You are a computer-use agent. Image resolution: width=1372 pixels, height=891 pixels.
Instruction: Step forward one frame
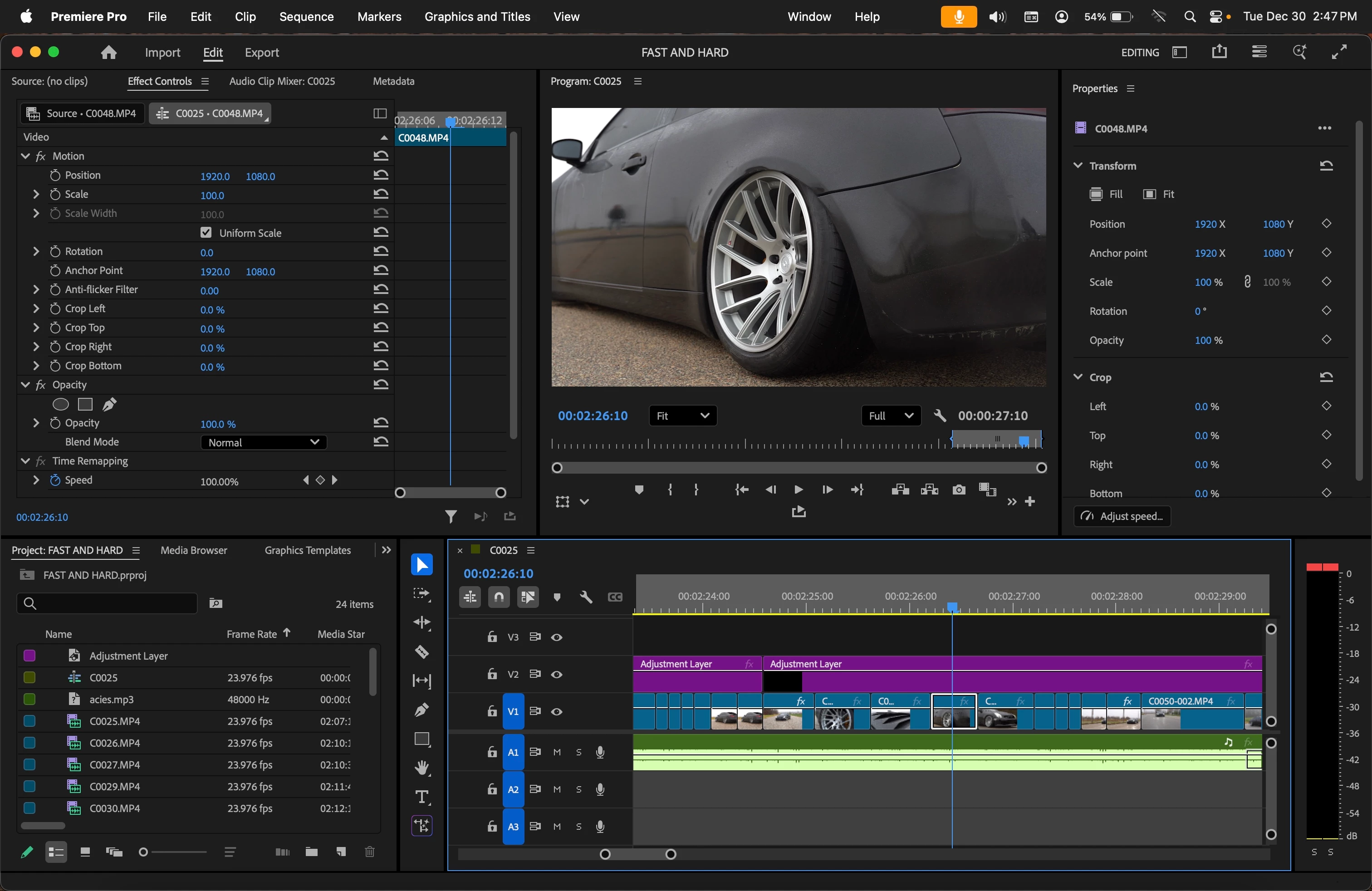pyautogui.click(x=827, y=490)
